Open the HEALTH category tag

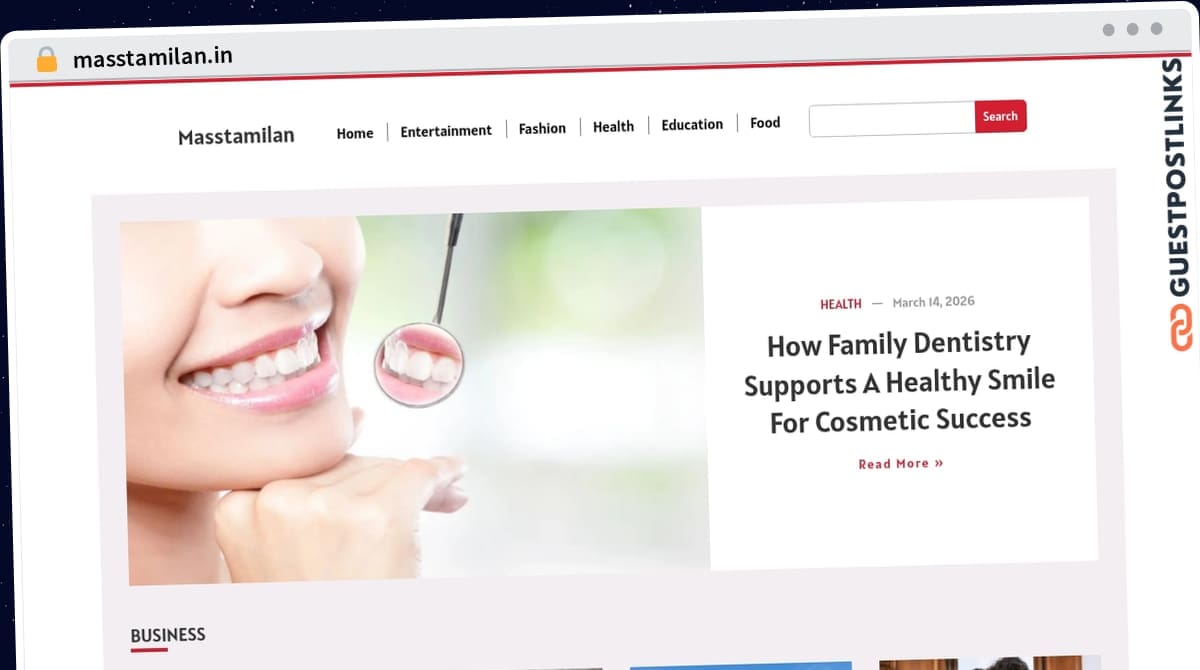pos(841,304)
